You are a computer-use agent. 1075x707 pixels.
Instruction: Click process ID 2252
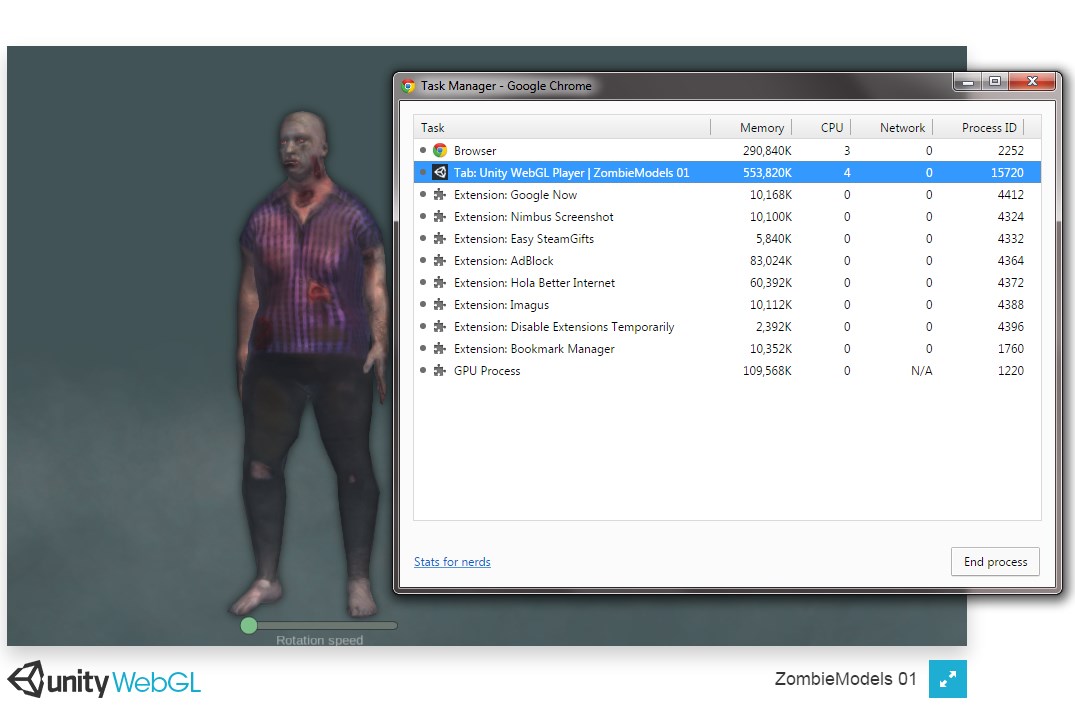pyautogui.click(x=1011, y=150)
